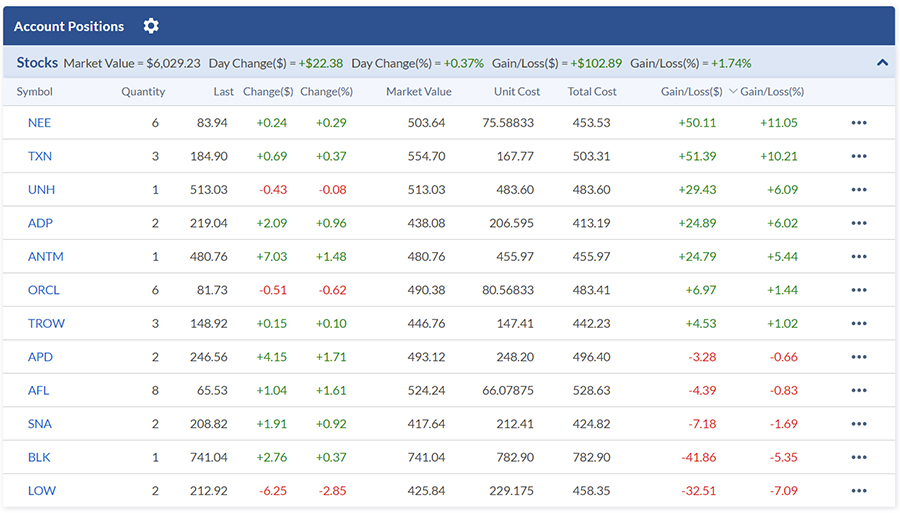
Task: Open more options for TXN row
Action: click(x=859, y=156)
